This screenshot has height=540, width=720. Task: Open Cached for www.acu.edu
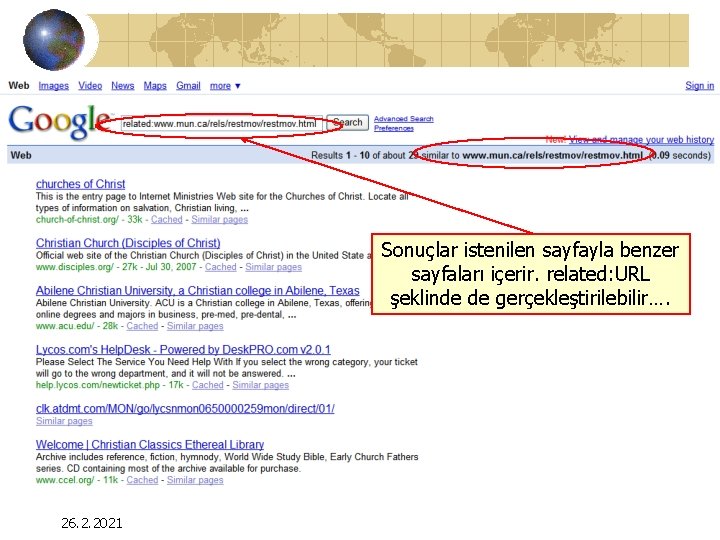142,326
